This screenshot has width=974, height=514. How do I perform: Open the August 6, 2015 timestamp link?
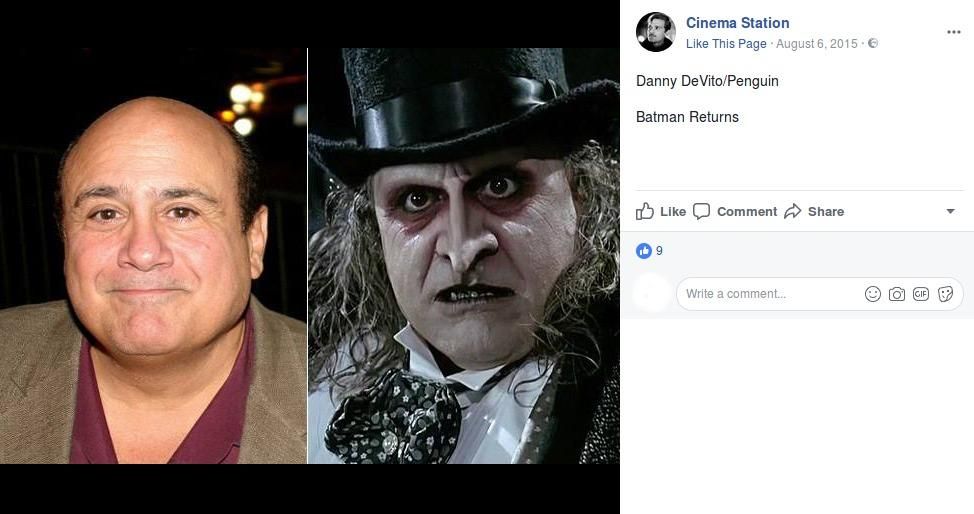click(x=816, y=44)
